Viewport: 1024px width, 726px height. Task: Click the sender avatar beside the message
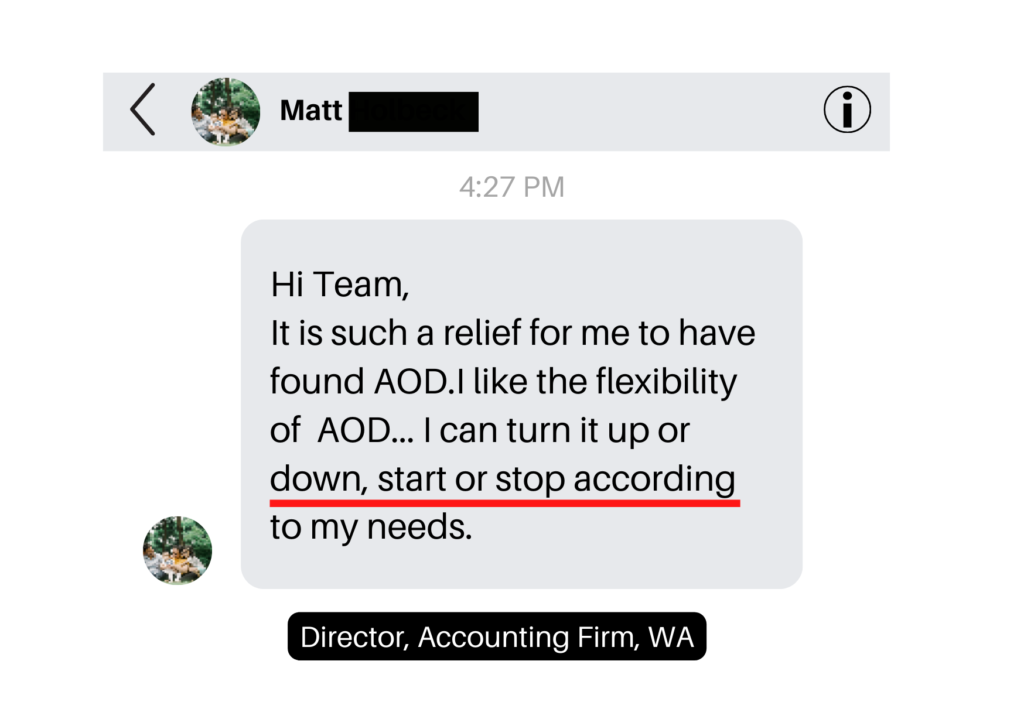[177, 550]
